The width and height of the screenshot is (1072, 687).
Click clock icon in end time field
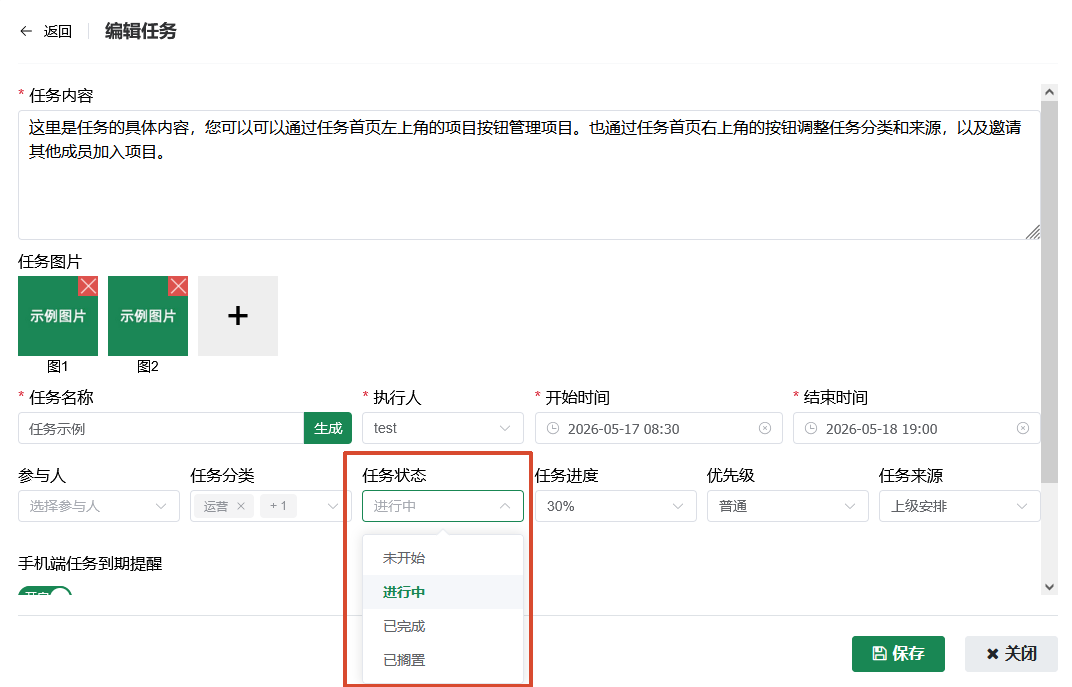811,428
